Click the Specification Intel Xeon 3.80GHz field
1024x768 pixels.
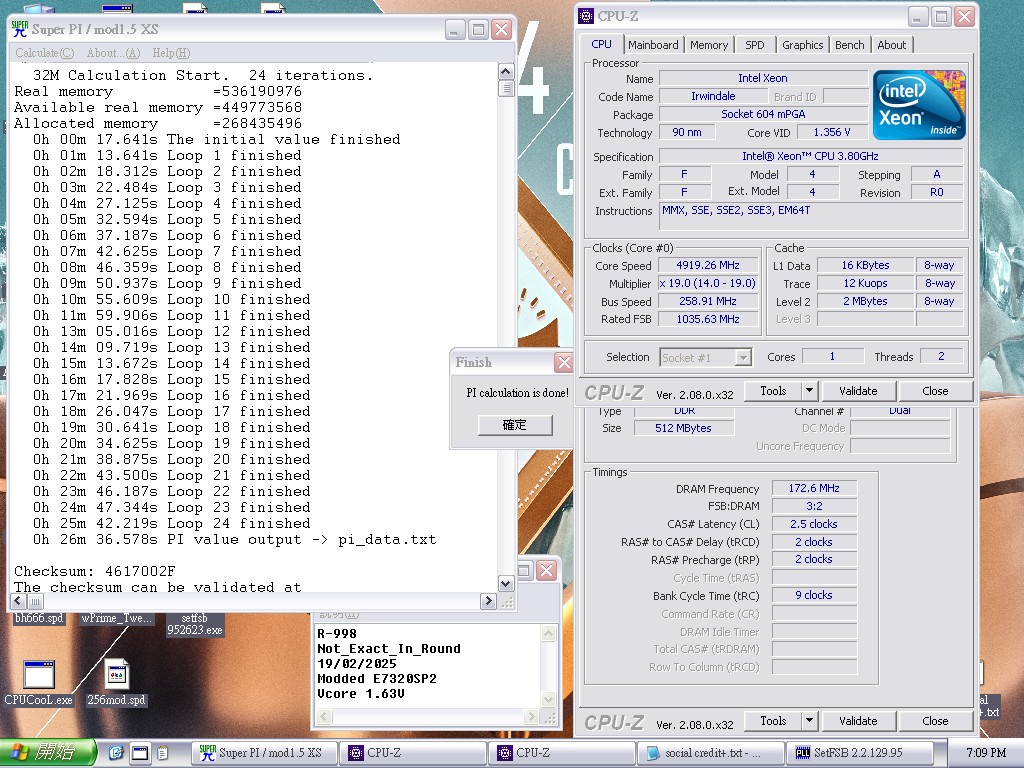(810, 156)
